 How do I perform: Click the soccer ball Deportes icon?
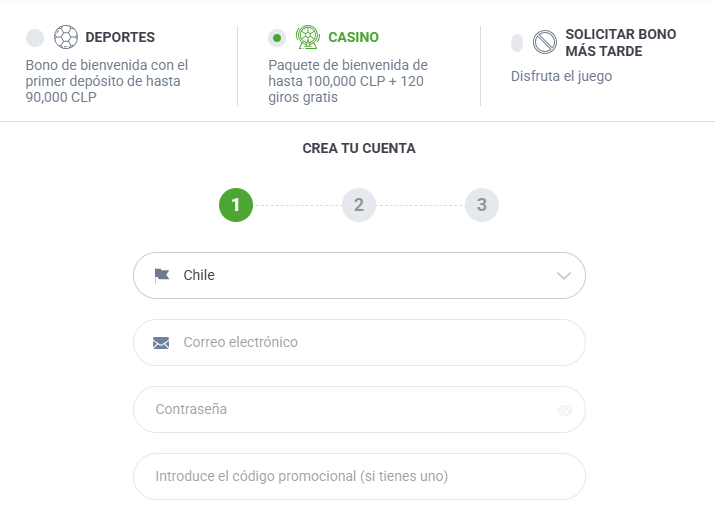tap(65, 38)
